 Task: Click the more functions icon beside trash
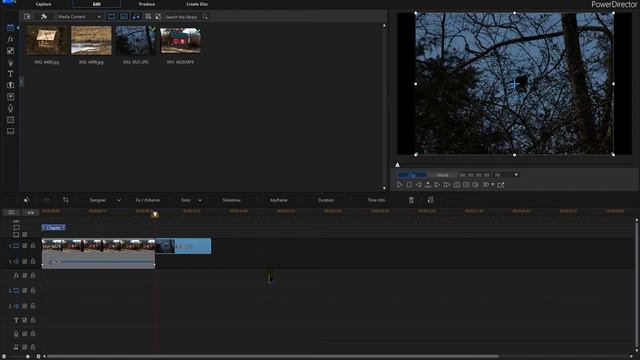click(x=430, y=200)
